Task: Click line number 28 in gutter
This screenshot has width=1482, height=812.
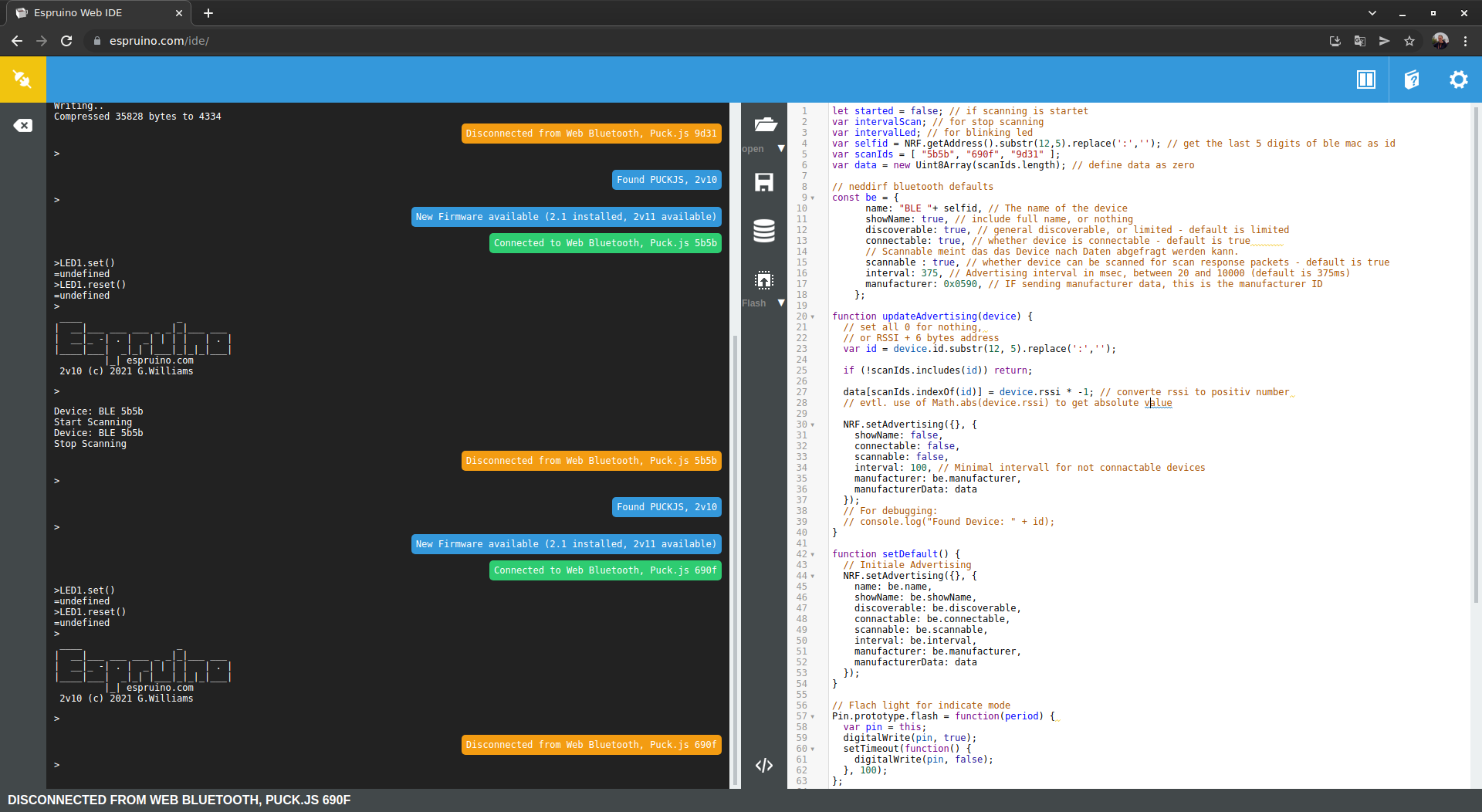Action: (802, 403)
